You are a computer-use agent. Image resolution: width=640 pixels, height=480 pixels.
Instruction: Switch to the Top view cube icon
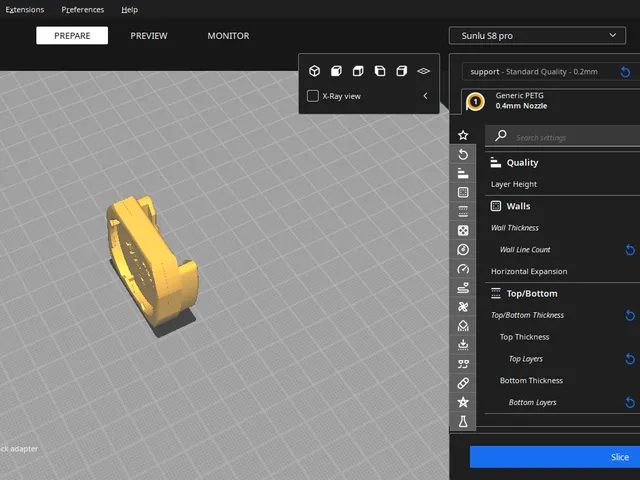(358, 71)
